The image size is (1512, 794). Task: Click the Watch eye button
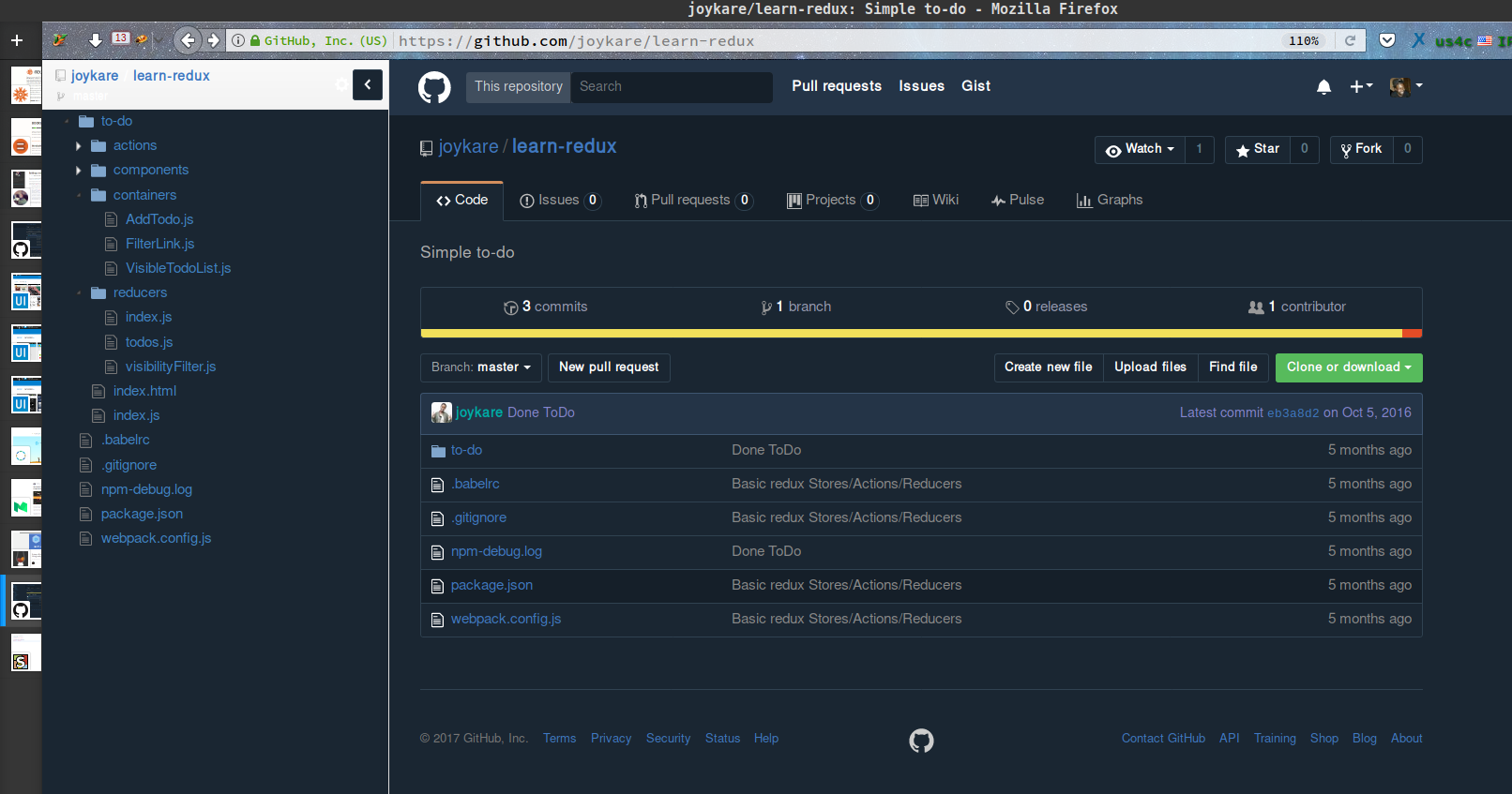[1140, 149]
